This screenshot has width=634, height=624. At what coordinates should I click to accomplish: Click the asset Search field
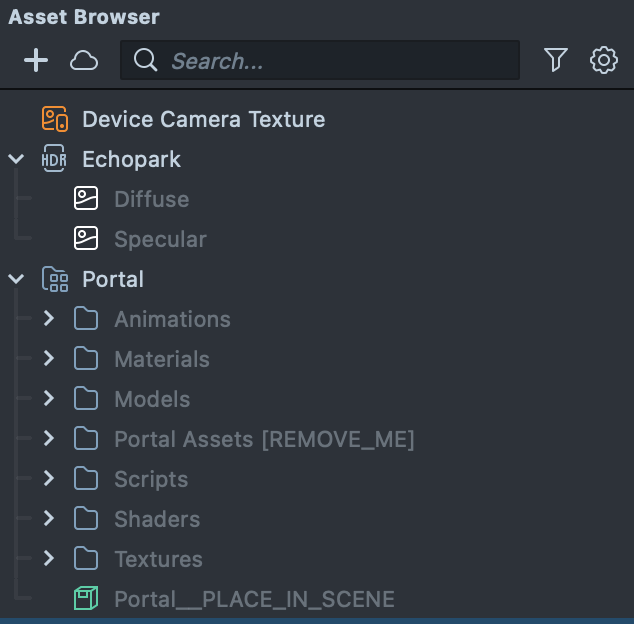point(330,61)
